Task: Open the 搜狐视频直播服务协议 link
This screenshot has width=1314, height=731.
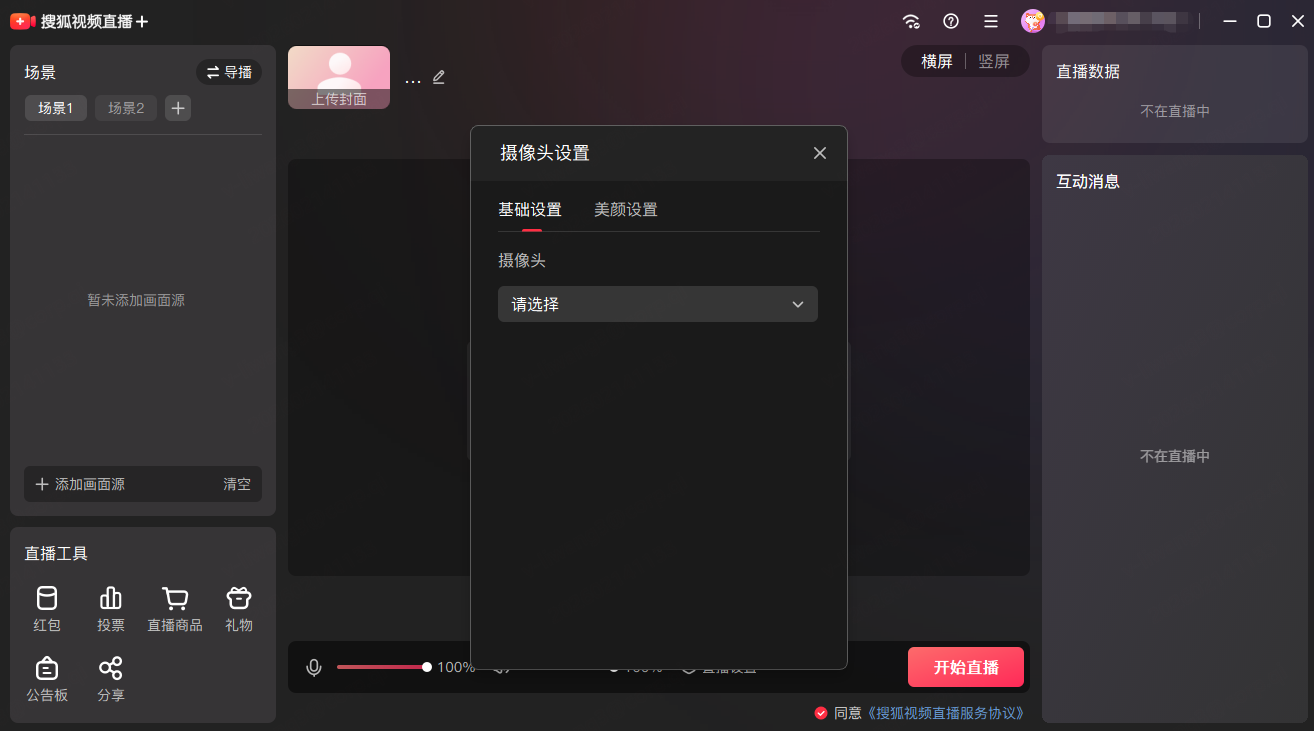Action: point(947,713)
